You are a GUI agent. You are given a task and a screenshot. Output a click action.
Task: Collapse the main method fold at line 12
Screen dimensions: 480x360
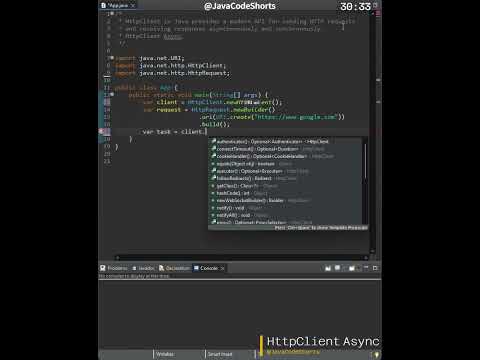point(112,95)
